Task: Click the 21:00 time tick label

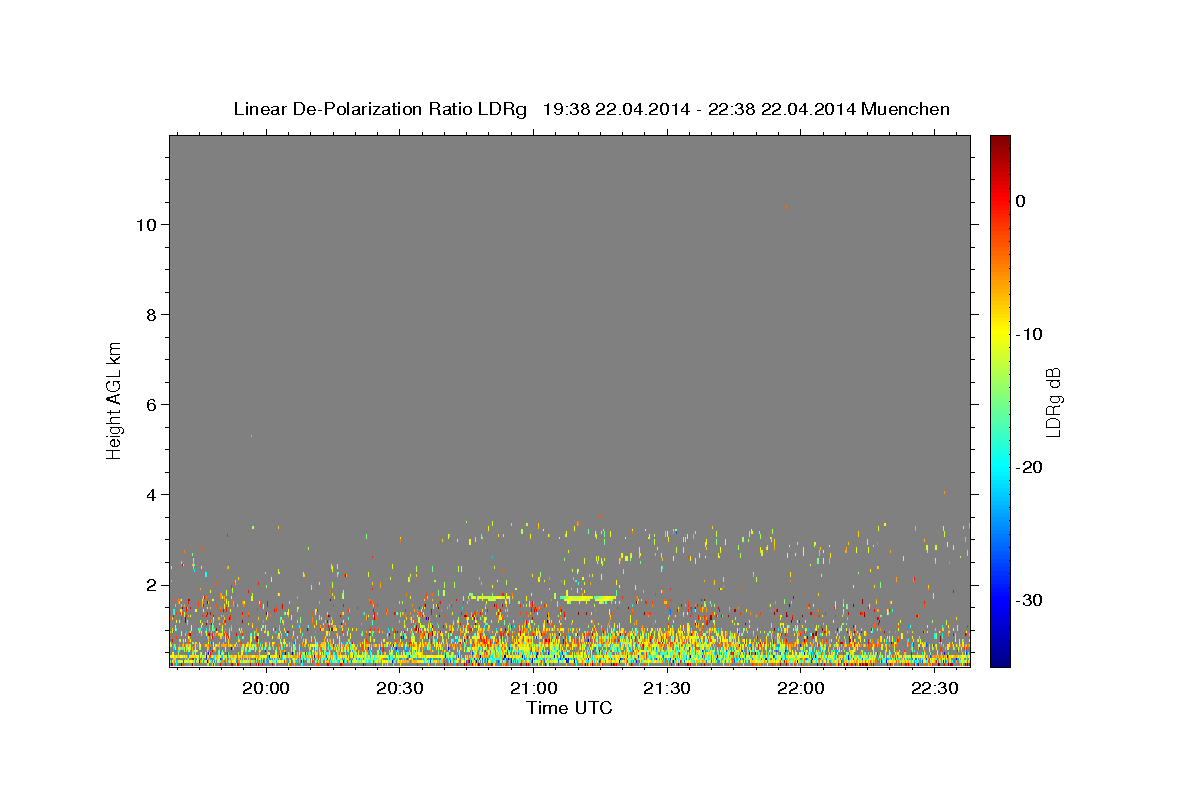Action: (x=534, y=689)
